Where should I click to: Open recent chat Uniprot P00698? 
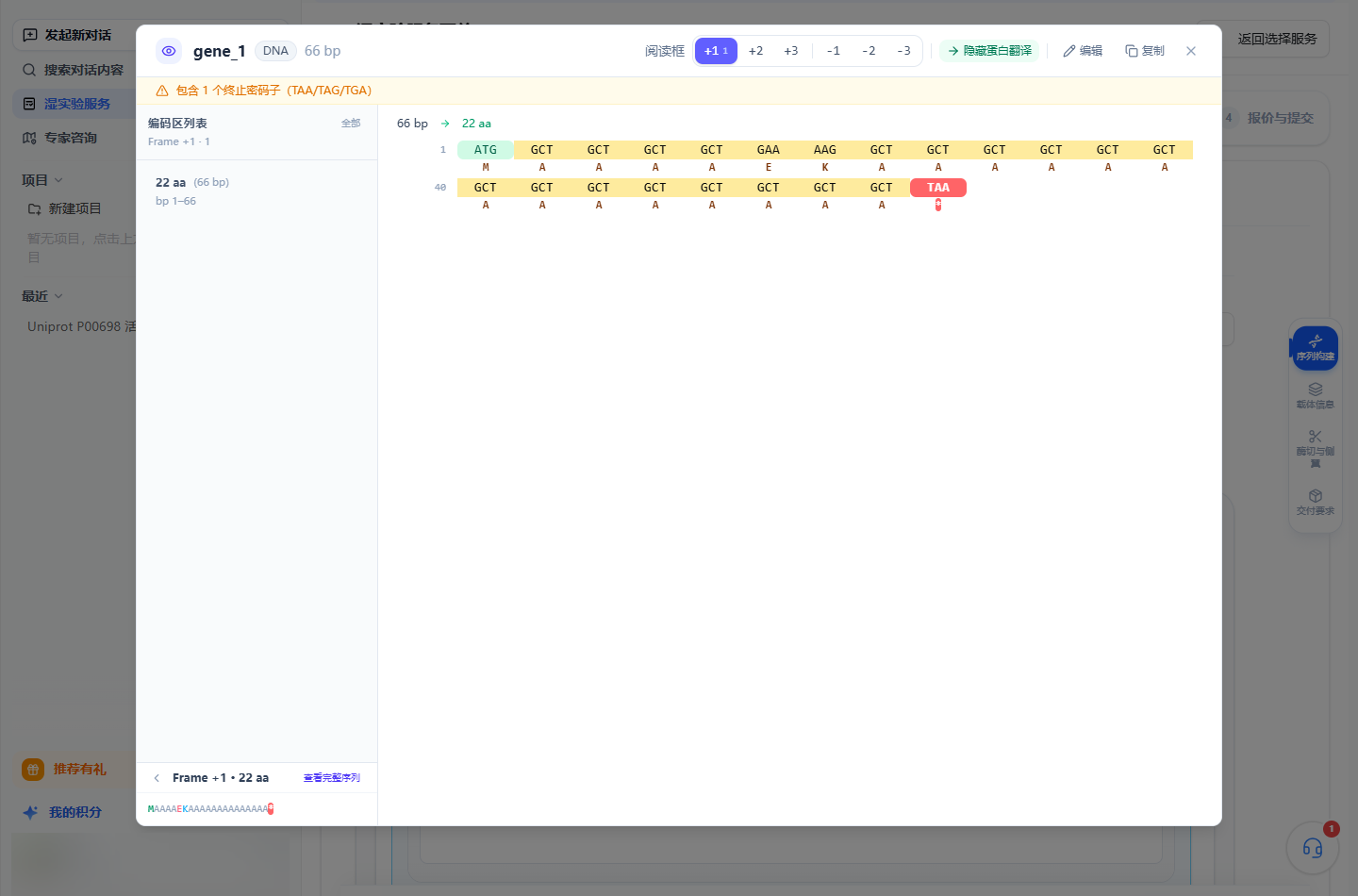(81, 326)
